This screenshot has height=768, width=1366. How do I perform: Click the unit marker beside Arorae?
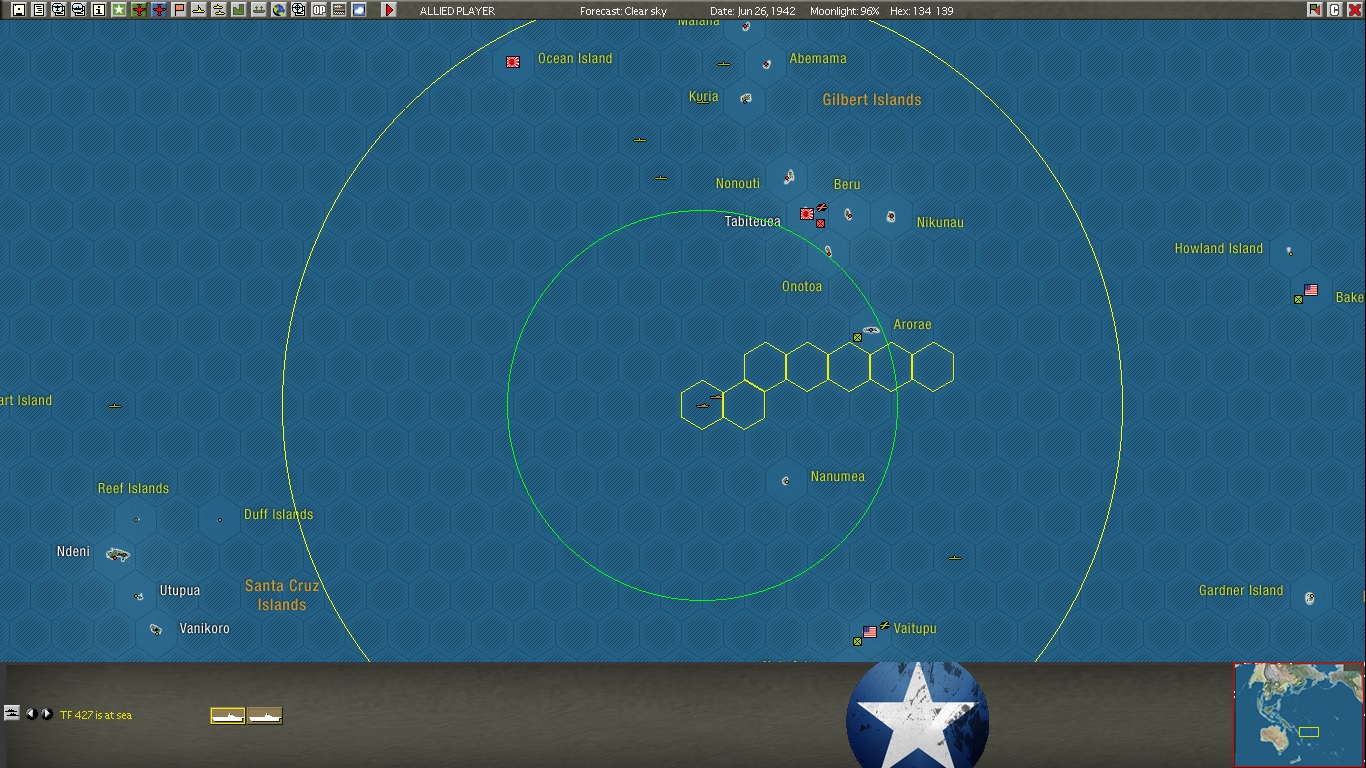click(x=857, y=338)
